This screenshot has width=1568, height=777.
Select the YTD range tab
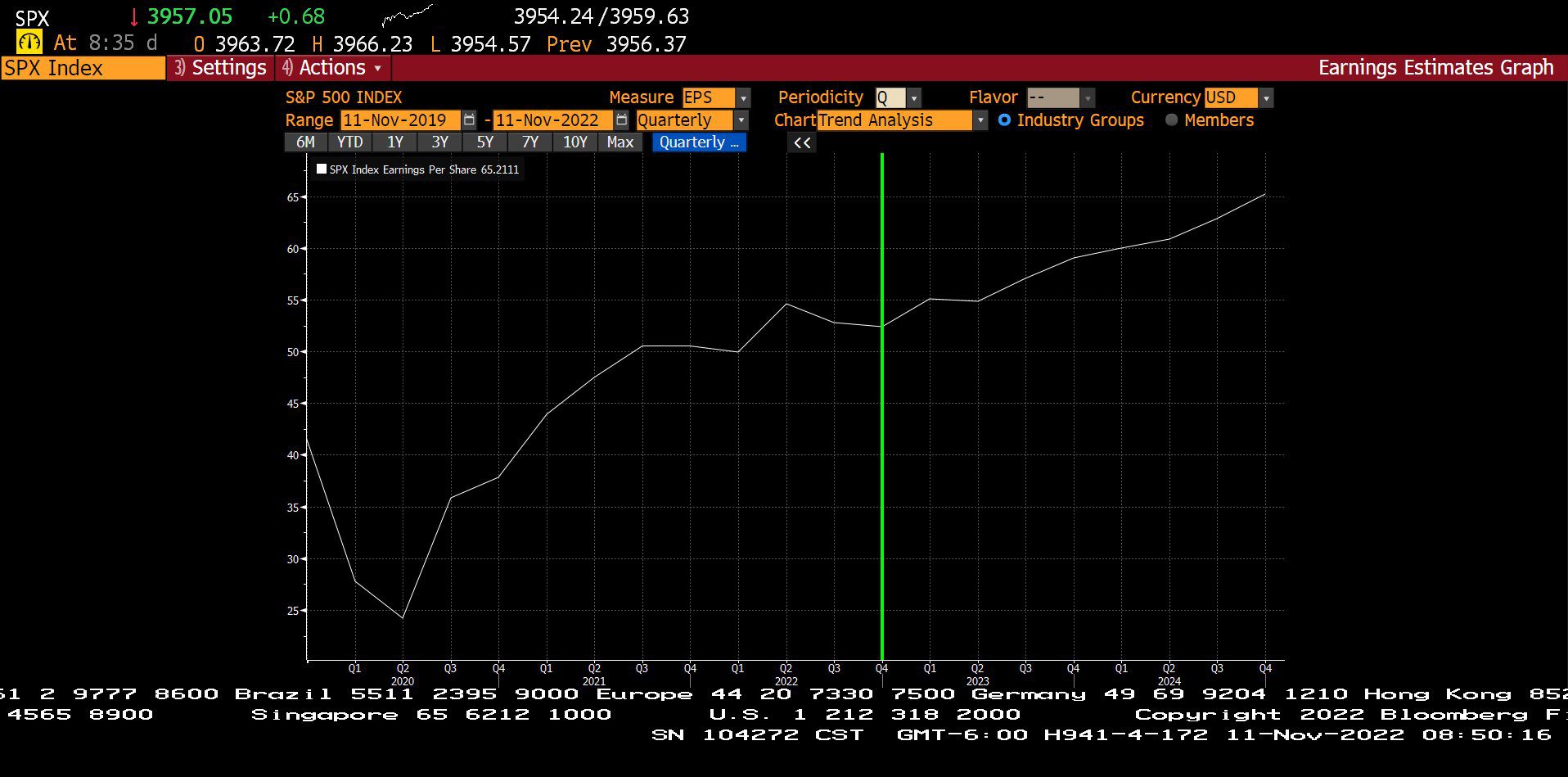click(350, 142)
